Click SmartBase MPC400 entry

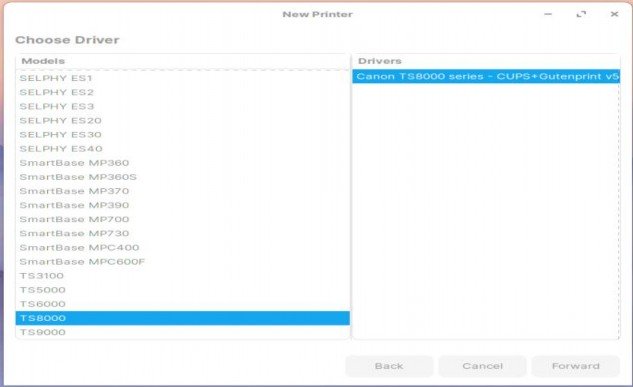[x=182, y=247]
